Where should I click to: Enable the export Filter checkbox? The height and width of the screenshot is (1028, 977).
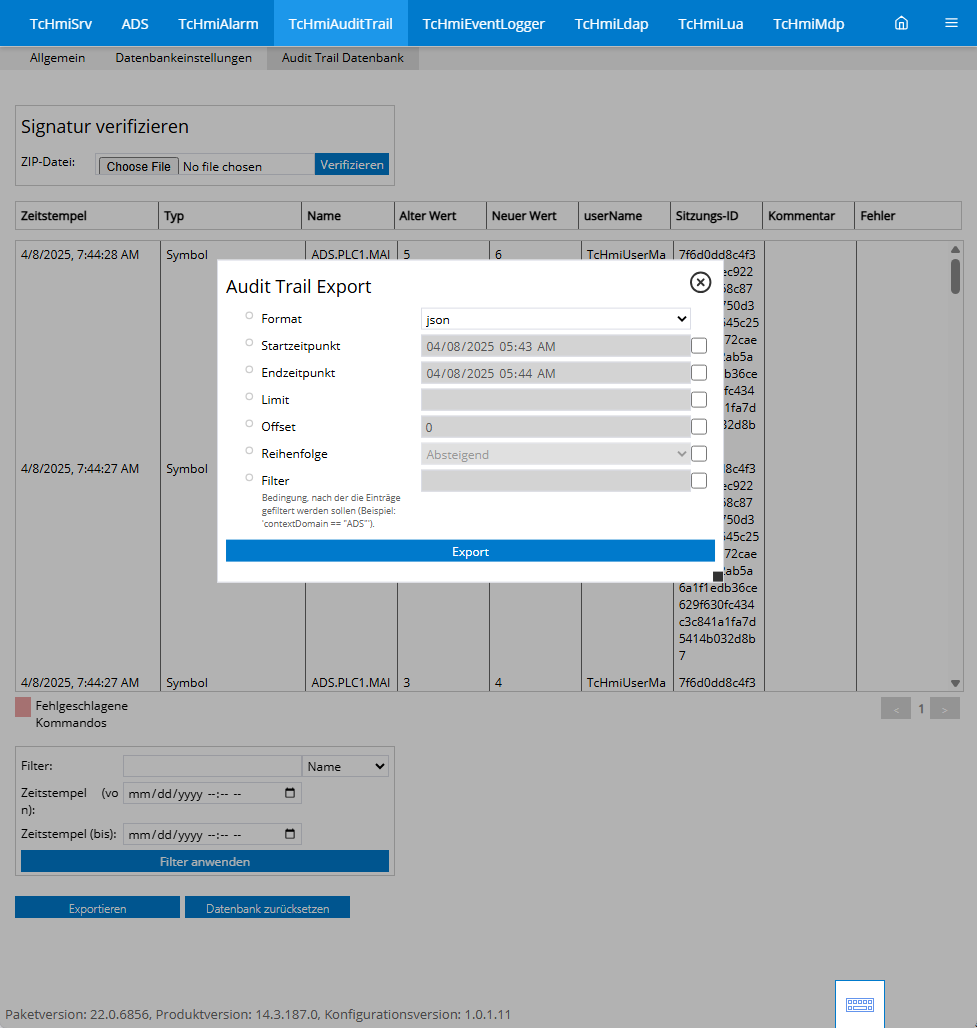[699, 481]
